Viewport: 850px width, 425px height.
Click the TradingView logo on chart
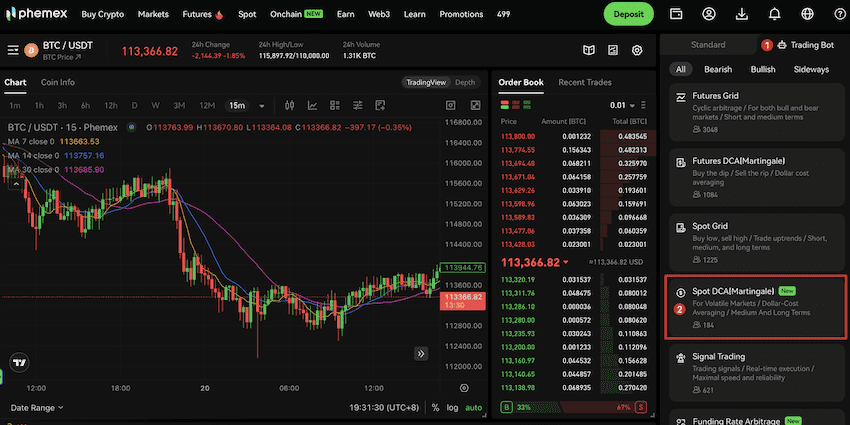tap(20, 363)
